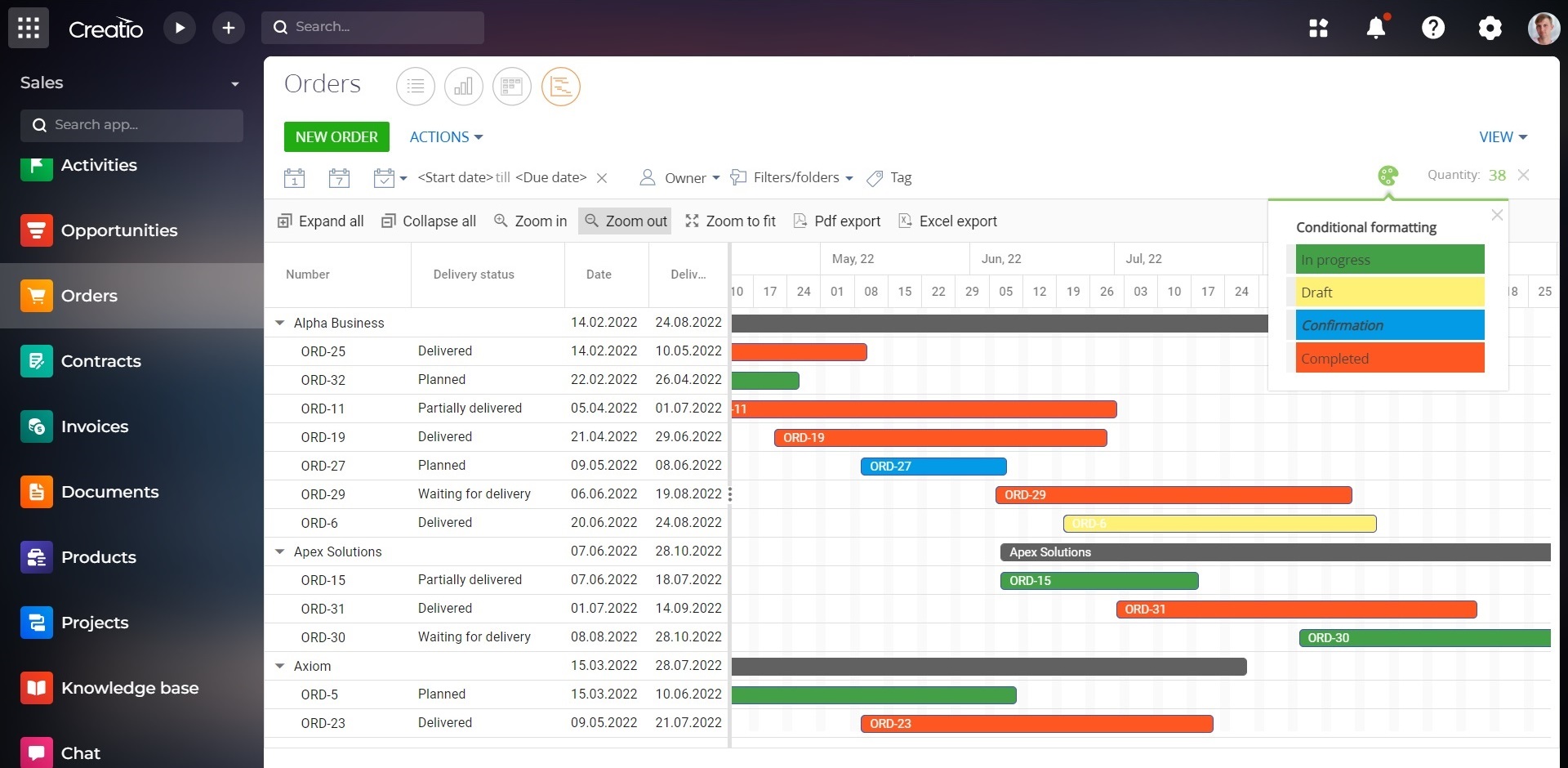Click the NEW ORDER button
1568x768 pixels.
coord(336,136)
